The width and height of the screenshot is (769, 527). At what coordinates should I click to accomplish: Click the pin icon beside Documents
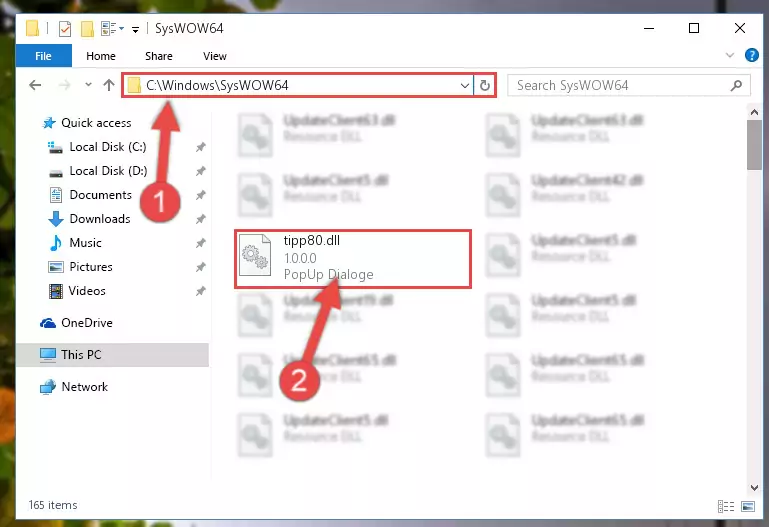pos(201,195)
